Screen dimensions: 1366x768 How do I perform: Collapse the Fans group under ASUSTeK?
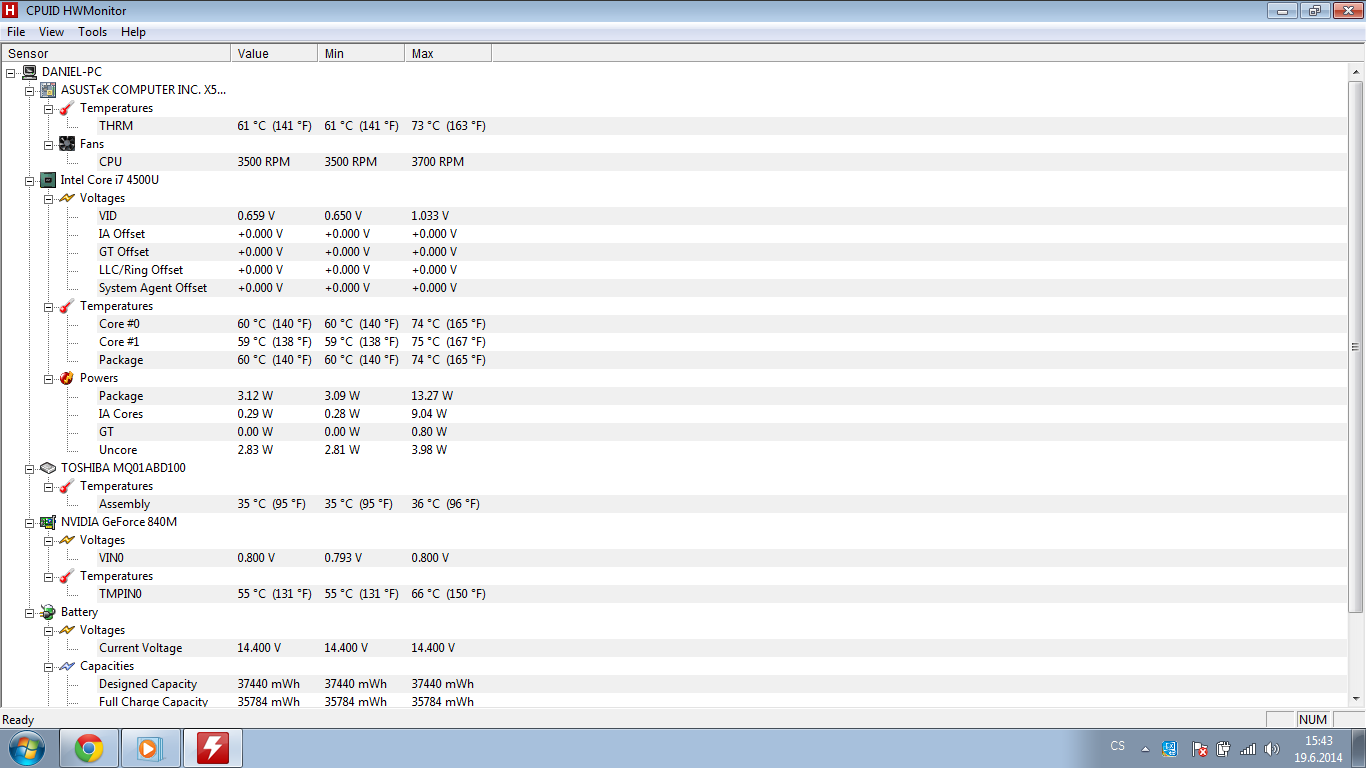pos(48,144)
